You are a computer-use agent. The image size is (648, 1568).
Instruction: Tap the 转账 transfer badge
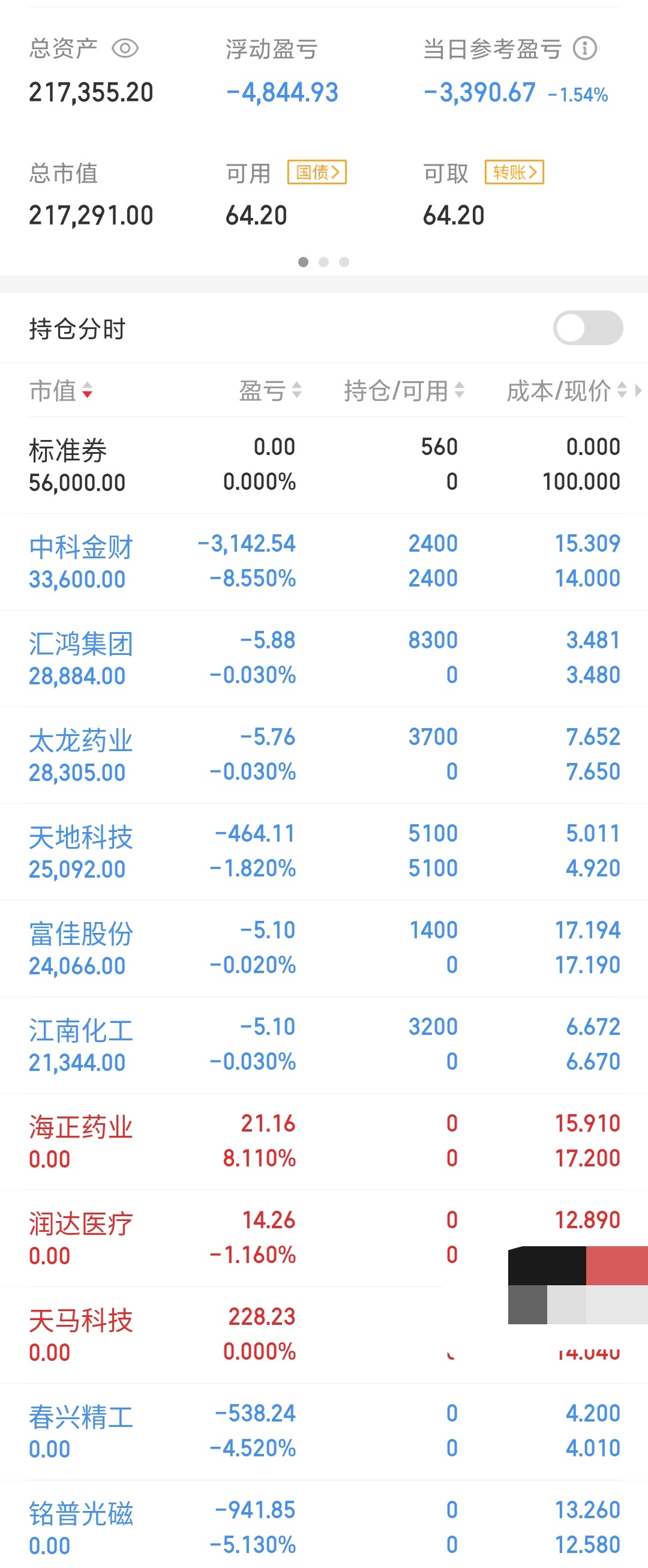(514, 172)
